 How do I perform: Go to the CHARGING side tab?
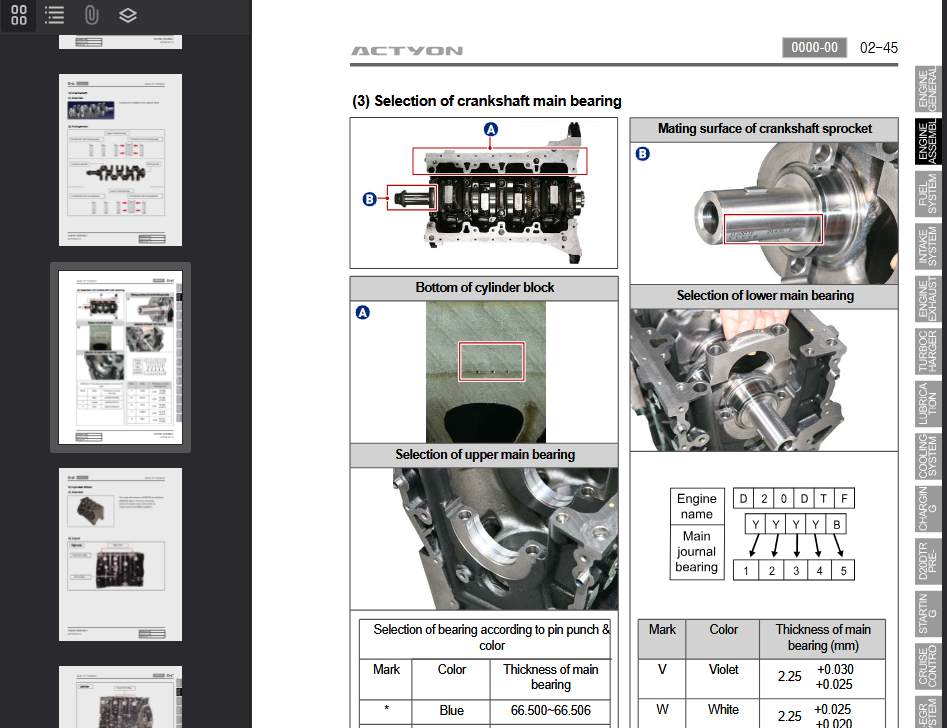(x=928, y=509)
